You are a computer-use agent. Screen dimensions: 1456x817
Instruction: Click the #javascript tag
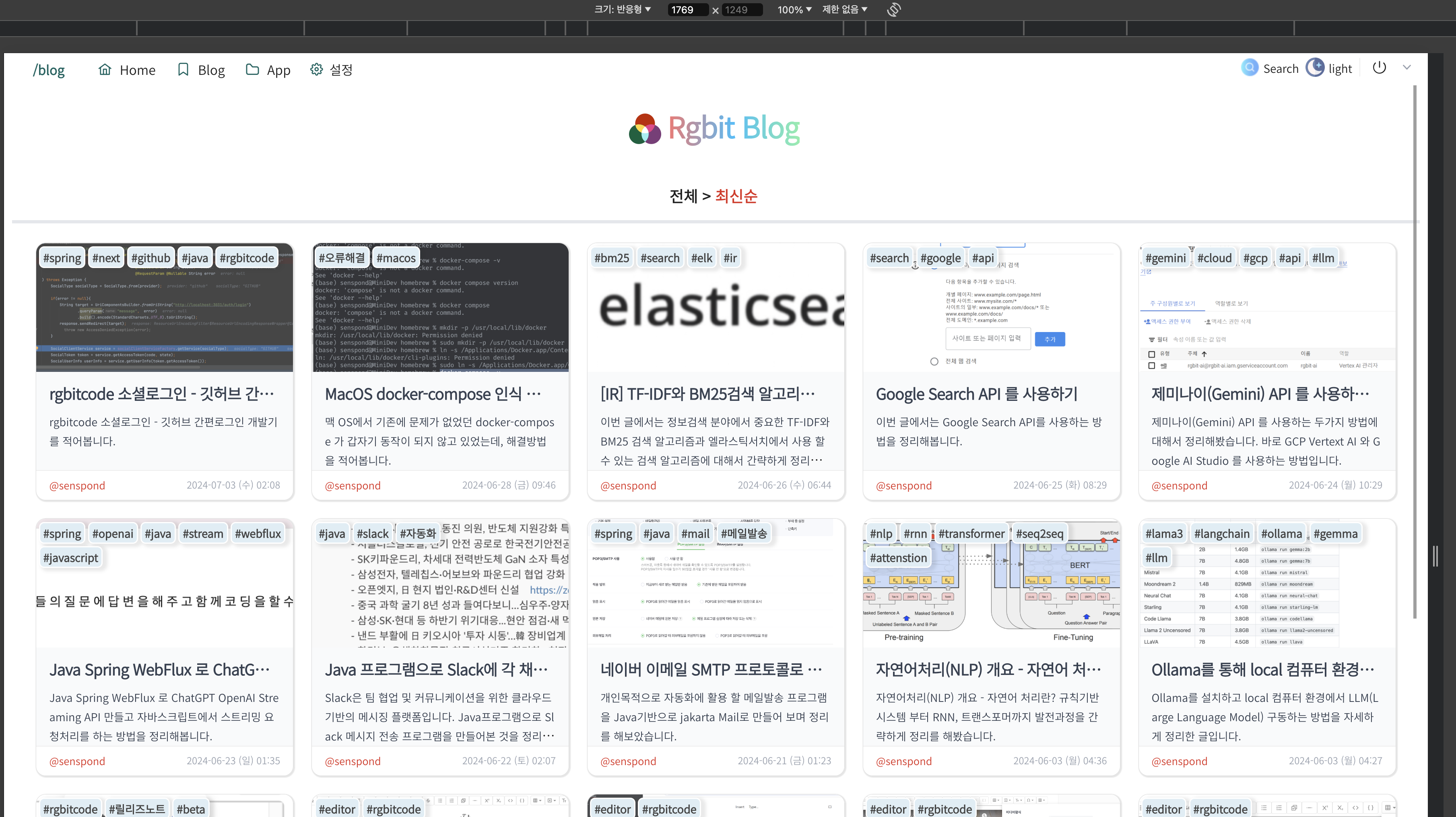click(71, 557)
